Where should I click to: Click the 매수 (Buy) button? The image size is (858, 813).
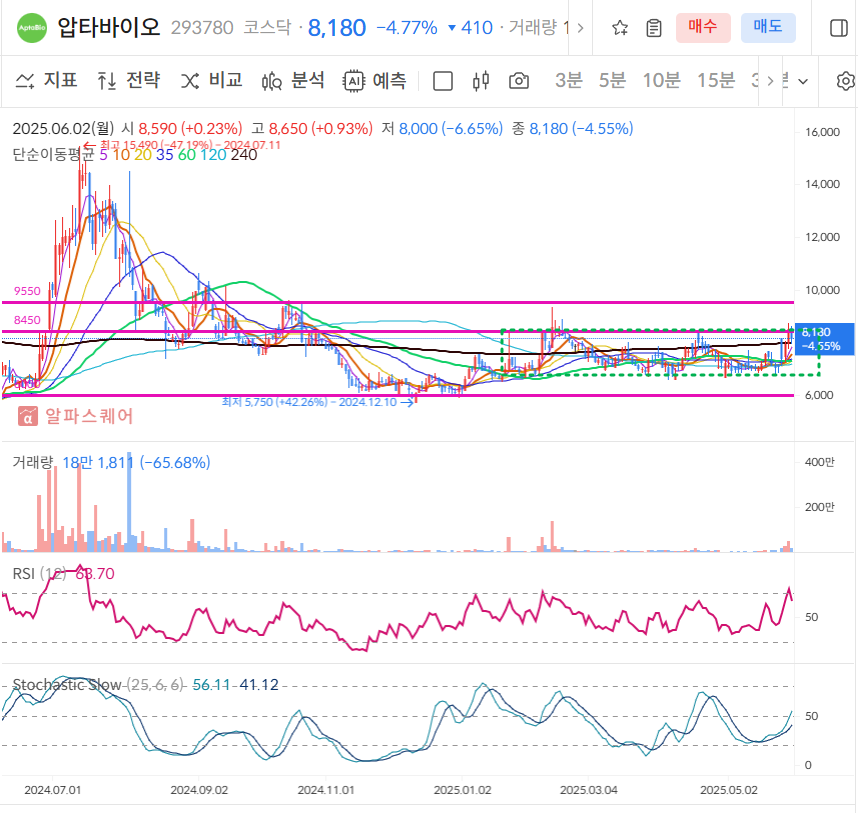[706, 28]
